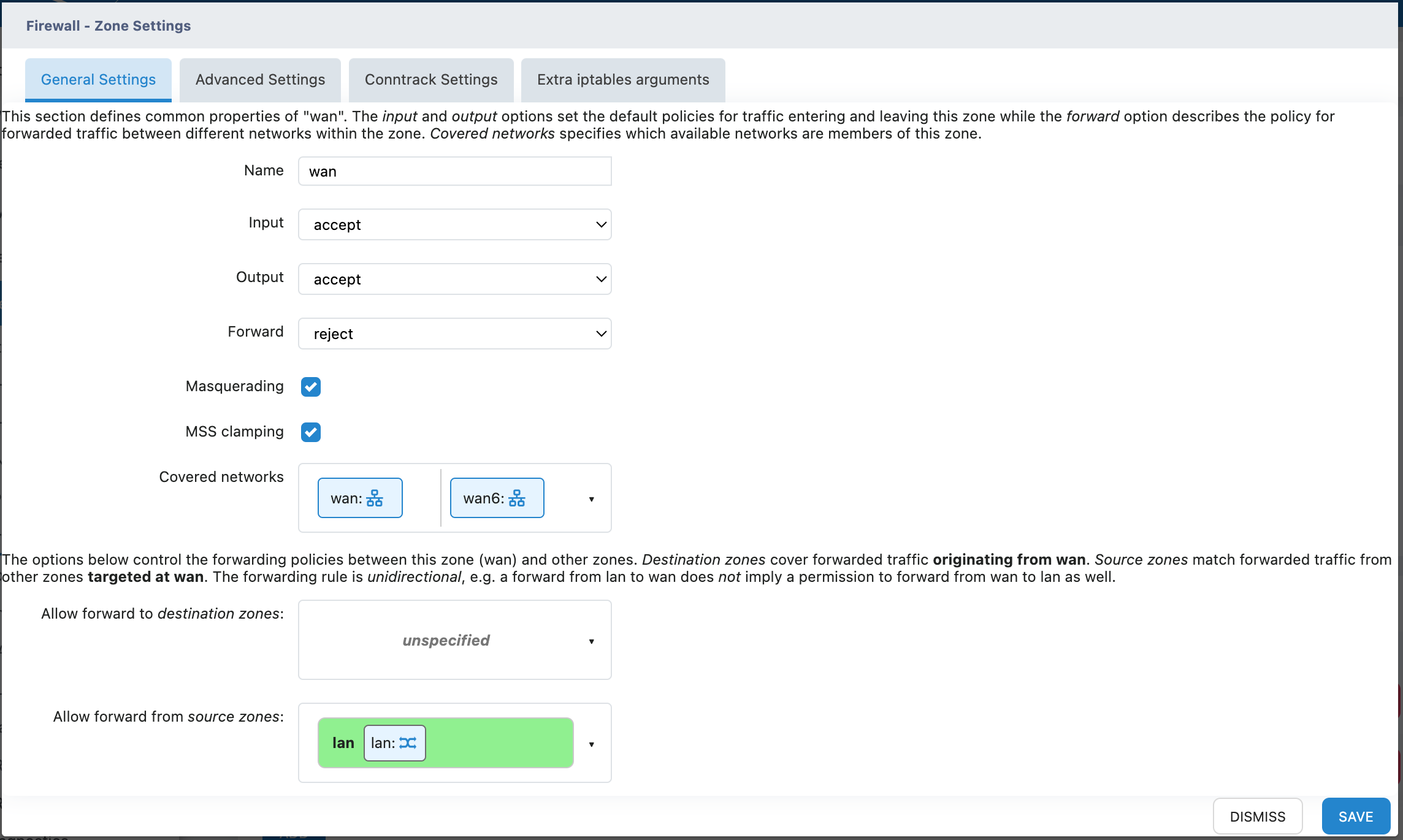Click the wan6 network interface icon
This screenshot has width=1403, height=840.
click(x=517, y=498)
